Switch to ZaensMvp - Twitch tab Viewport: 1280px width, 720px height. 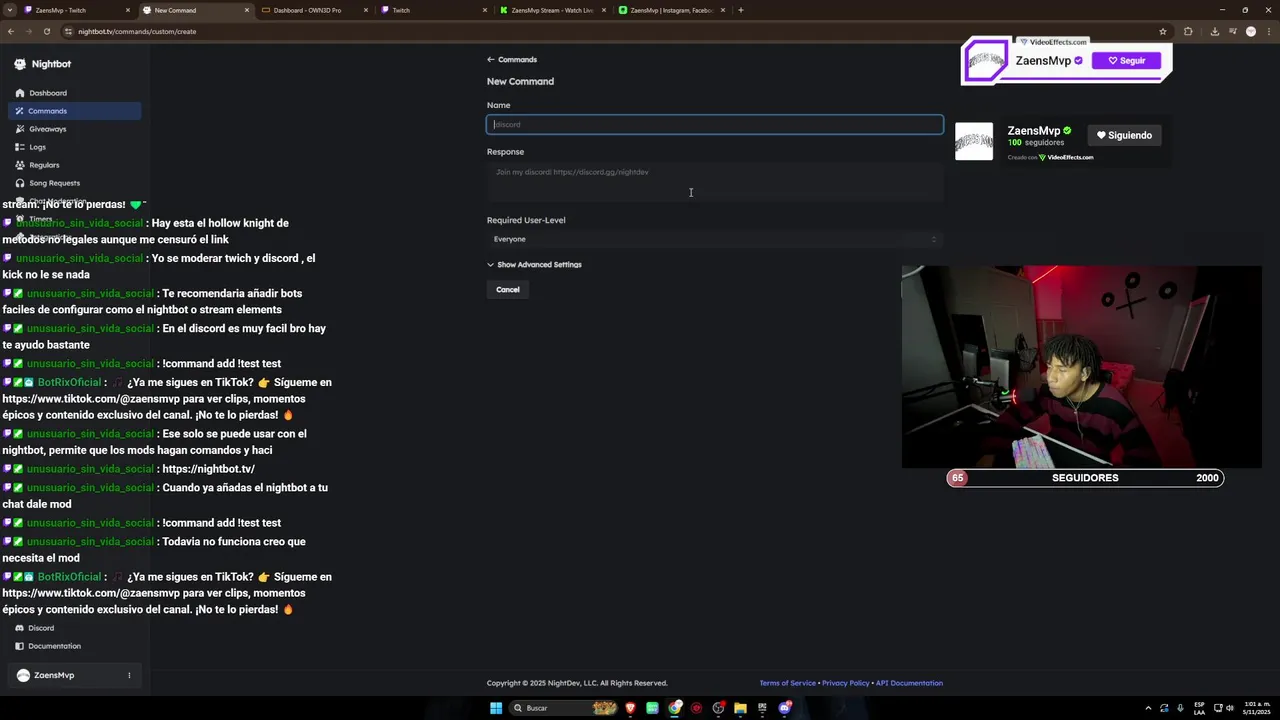click(74, 10)
